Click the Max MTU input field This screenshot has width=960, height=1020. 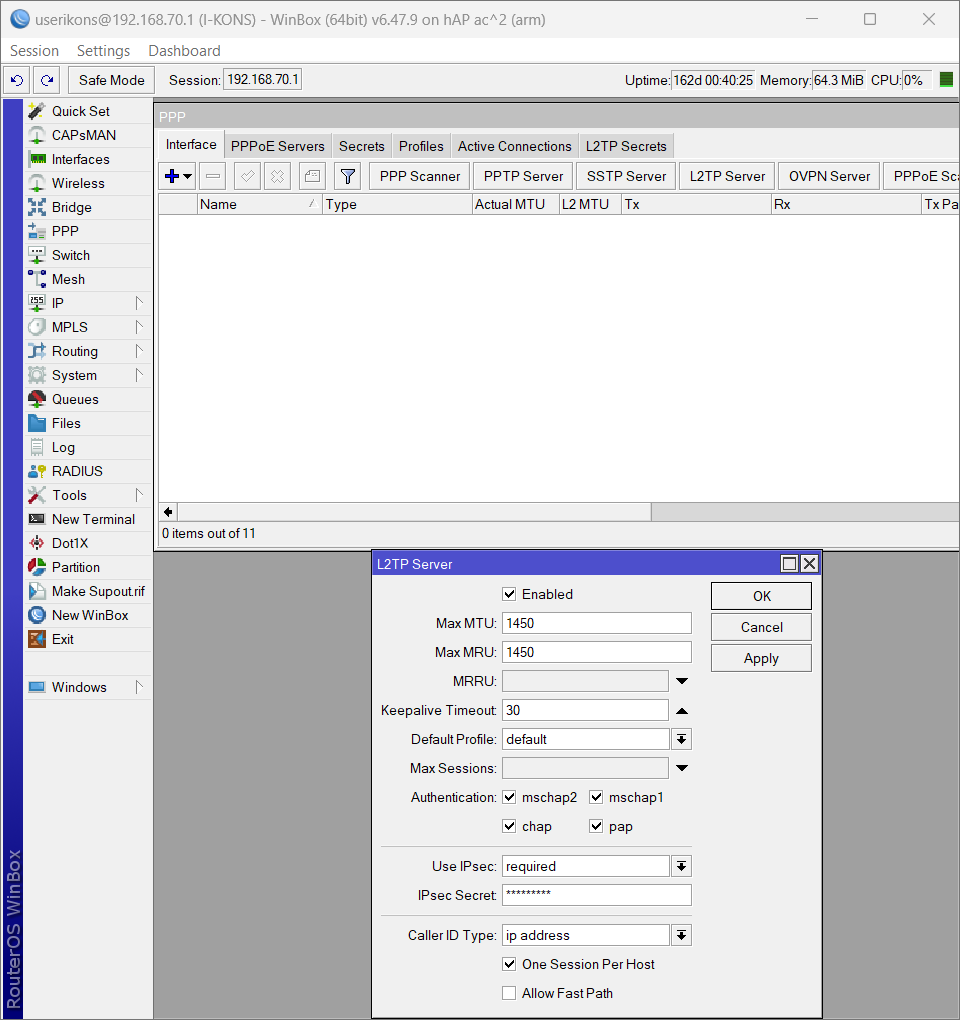click(x=596, y=623)
